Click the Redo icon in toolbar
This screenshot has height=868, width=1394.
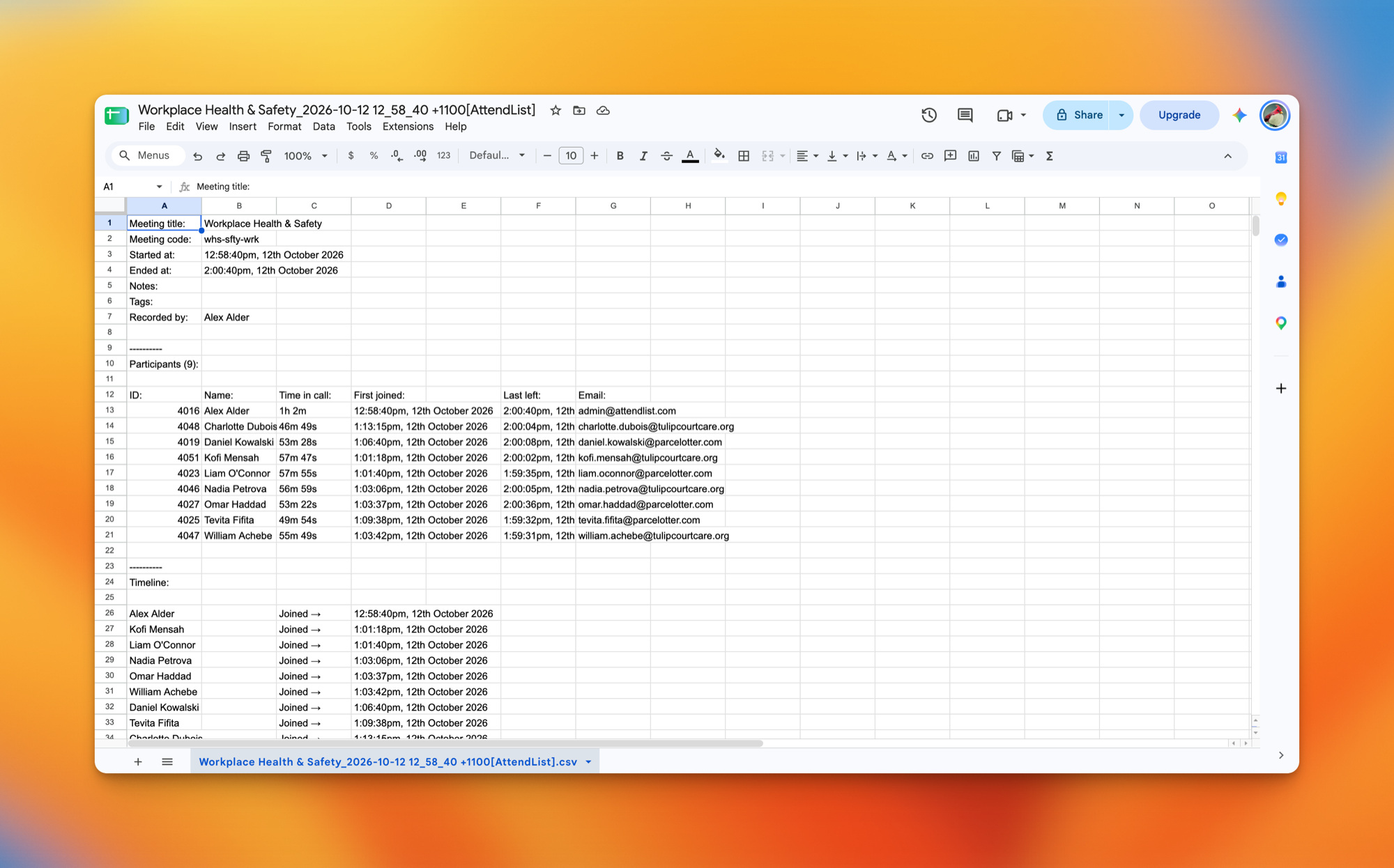click(x=220, y=156)
